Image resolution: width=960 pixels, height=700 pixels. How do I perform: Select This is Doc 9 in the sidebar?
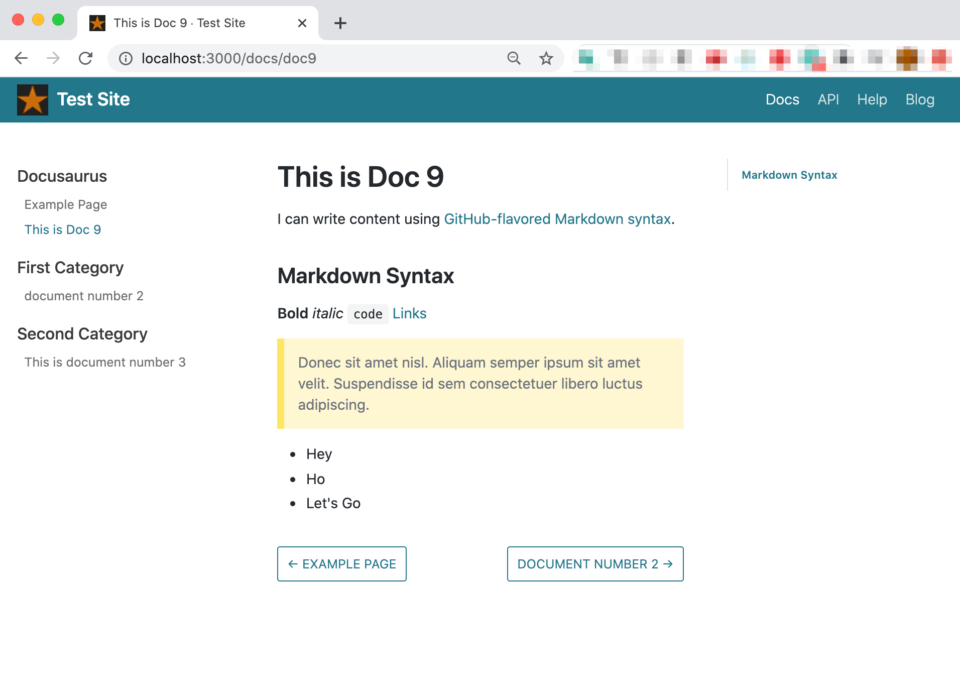pyautogui.click(x=62, y=229)
